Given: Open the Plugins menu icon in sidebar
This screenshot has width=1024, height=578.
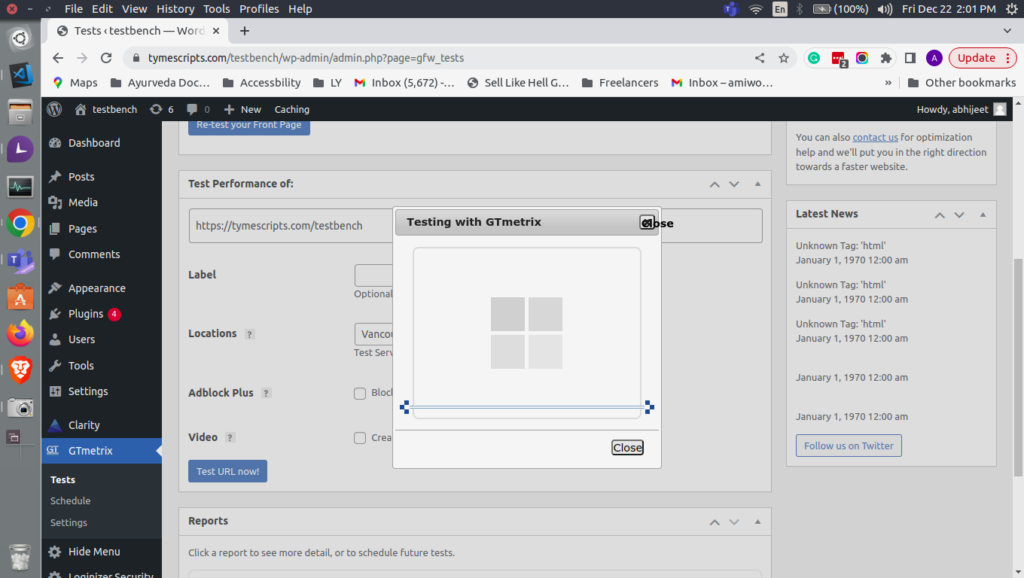Looking at the screenshot, I should 55,314.
